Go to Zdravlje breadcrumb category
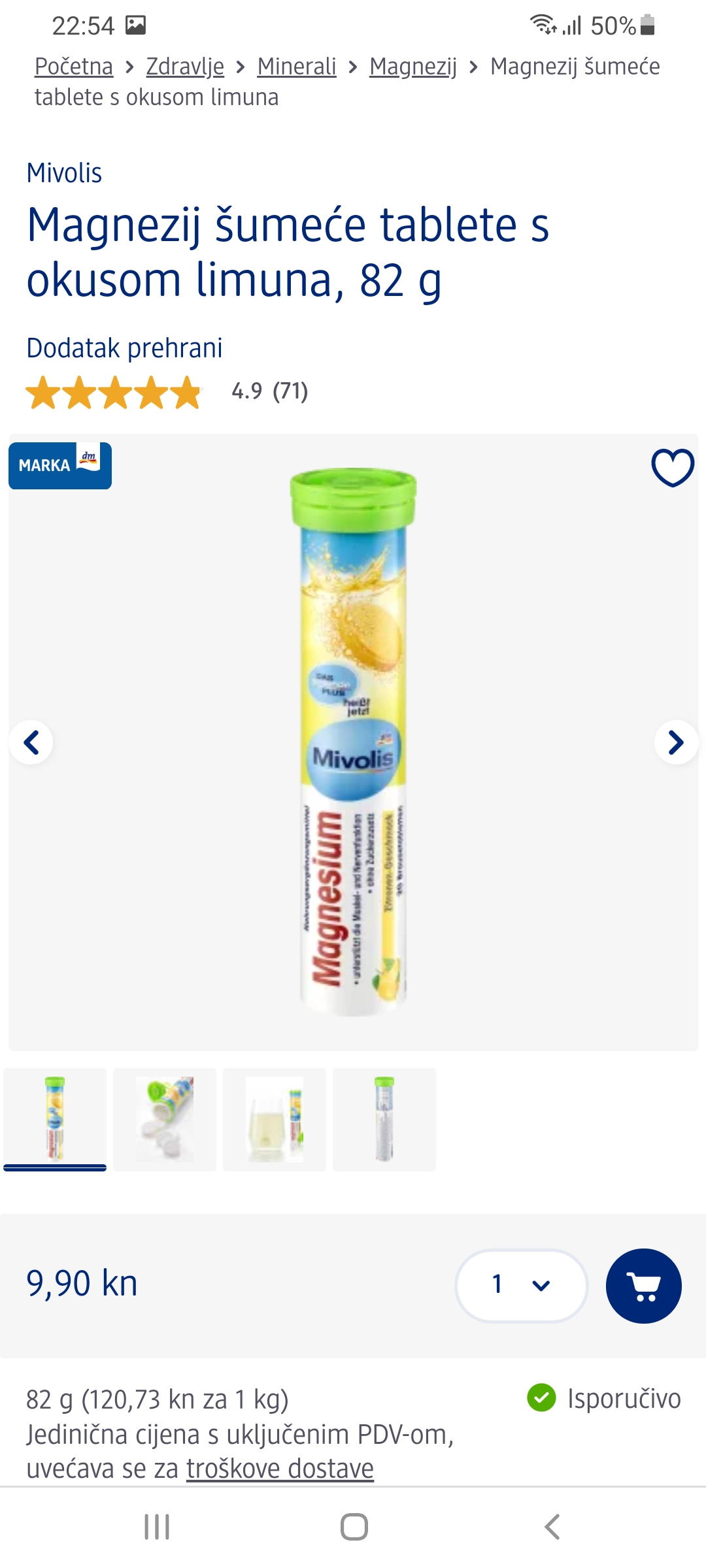706x1568 pixels. tap(185, 67)
